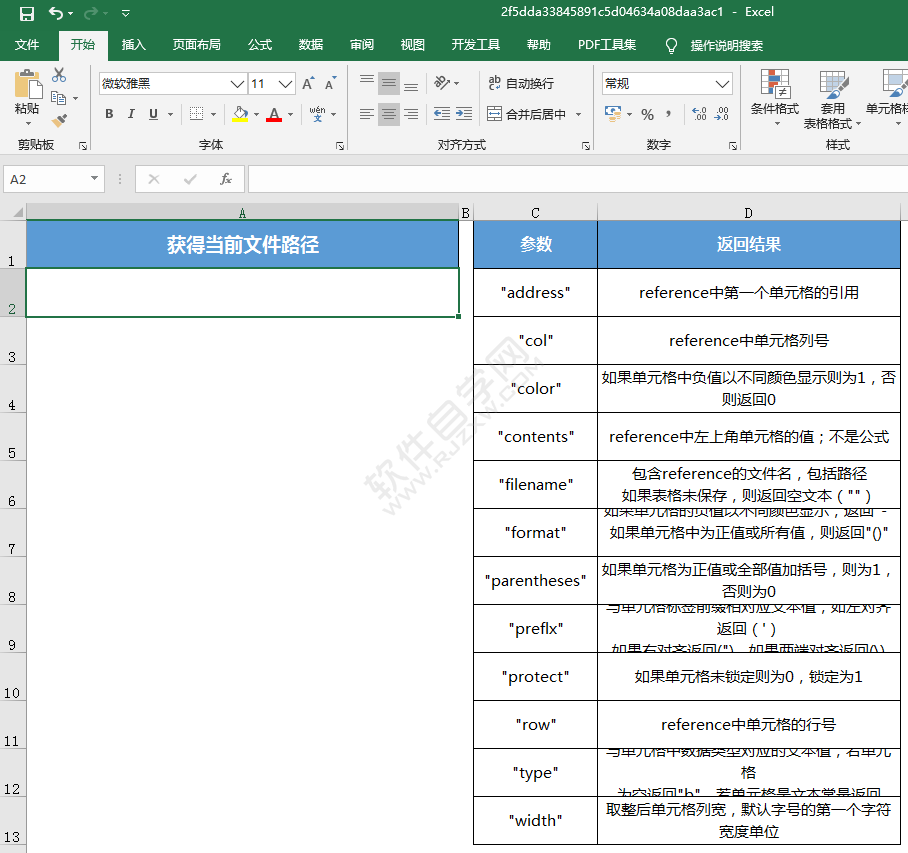908x853 pixels.
Task: Click the Percent style icon
Action: click(x=647, y=115)
